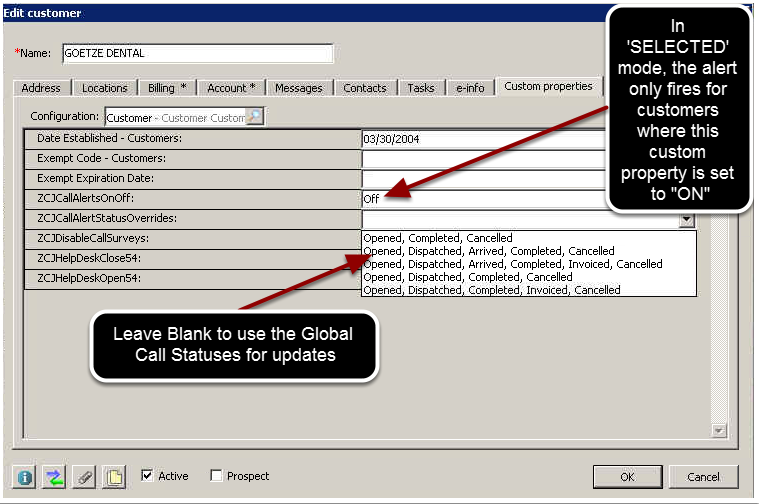Image resolution: width=759 pixels, height=504 pixels.
Task: Click the attachment paperclip icon
Action: [84, 477]
